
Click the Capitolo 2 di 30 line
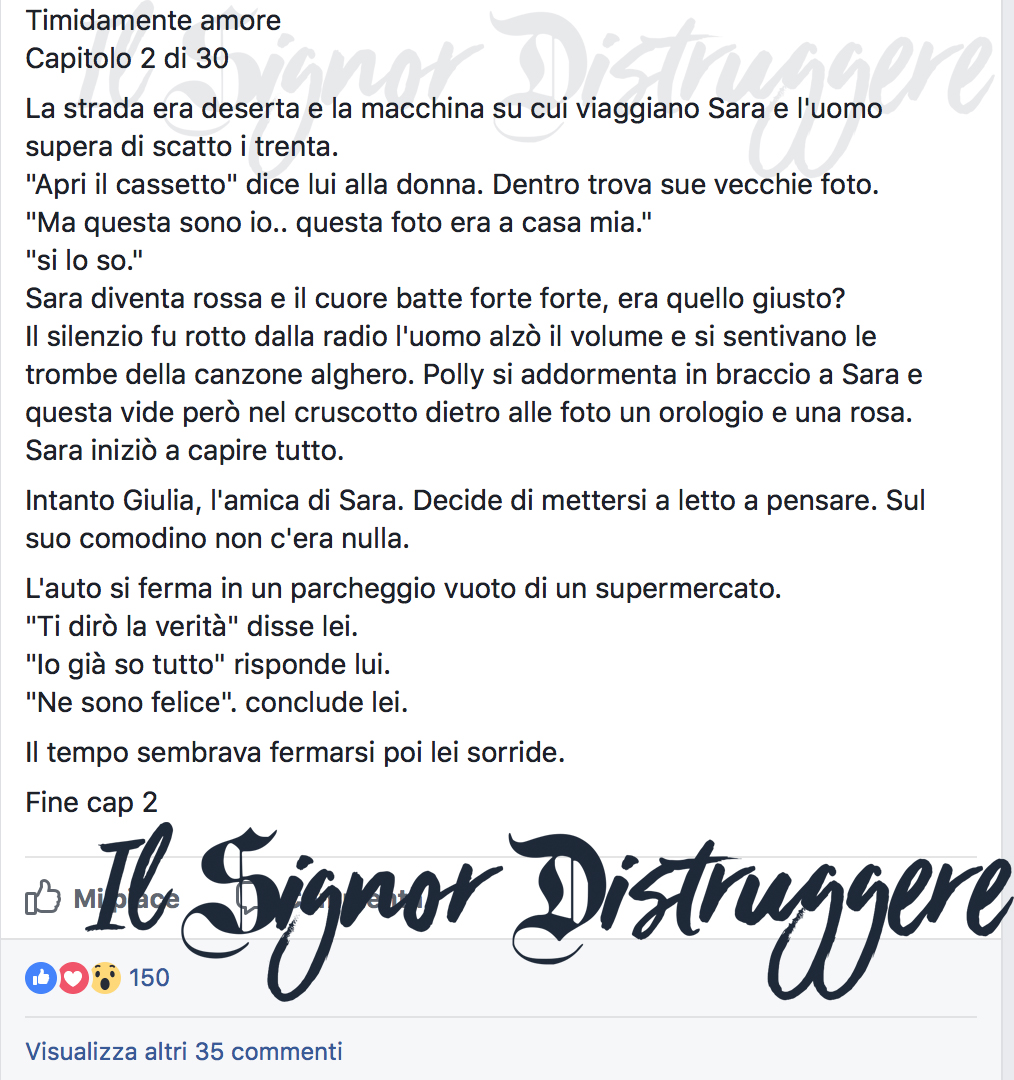coord(127,59)
